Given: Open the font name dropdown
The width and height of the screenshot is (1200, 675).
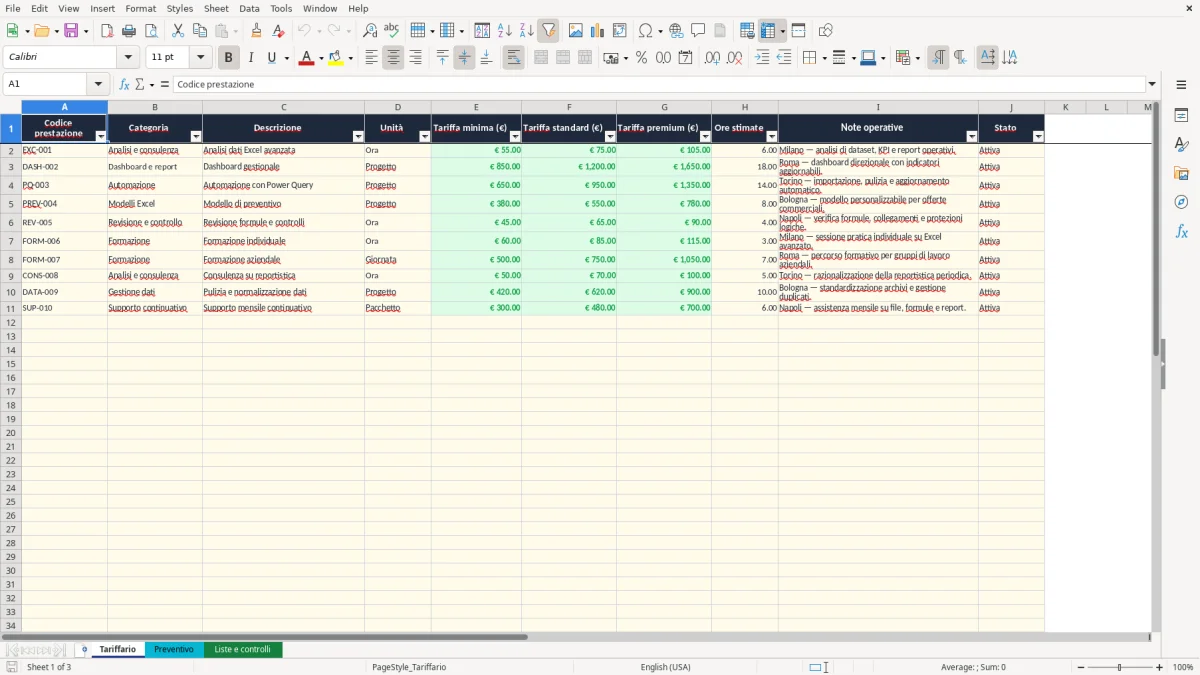Looking at the screenshot, I should (128, 58).
